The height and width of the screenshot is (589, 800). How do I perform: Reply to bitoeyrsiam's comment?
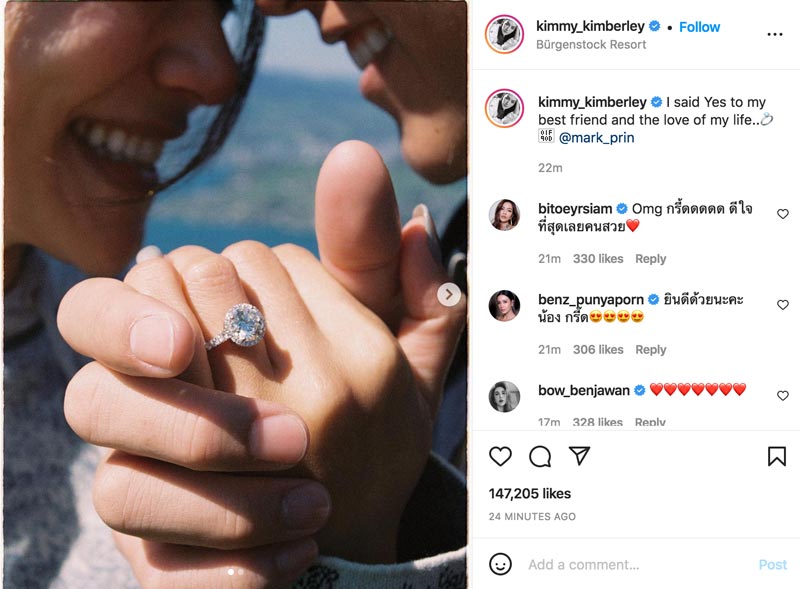tap(651, 259)
